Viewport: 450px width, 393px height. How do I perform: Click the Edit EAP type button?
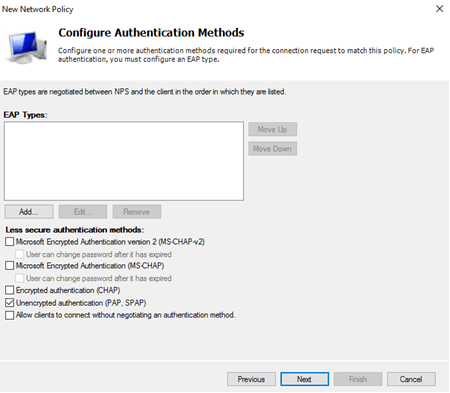tap(83, 212)
